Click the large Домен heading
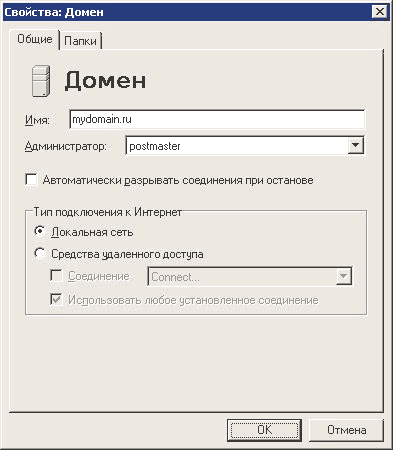The height and width of the screenshot is (450, 393). coord(105,81)
